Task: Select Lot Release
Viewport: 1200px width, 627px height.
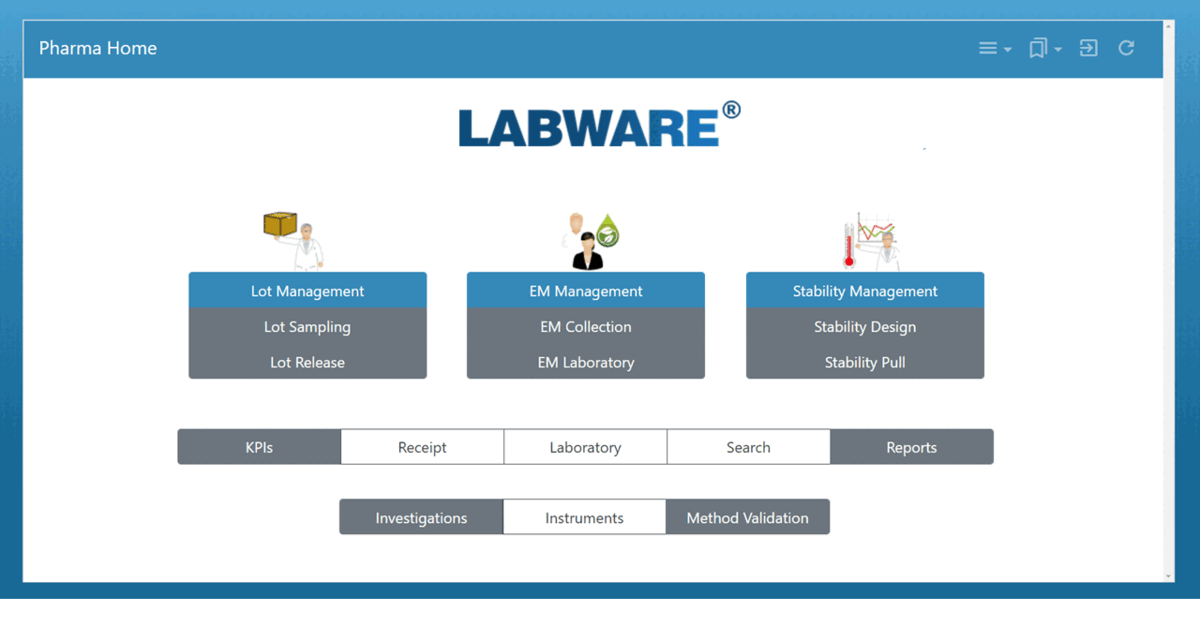Action: coord(307,362)
